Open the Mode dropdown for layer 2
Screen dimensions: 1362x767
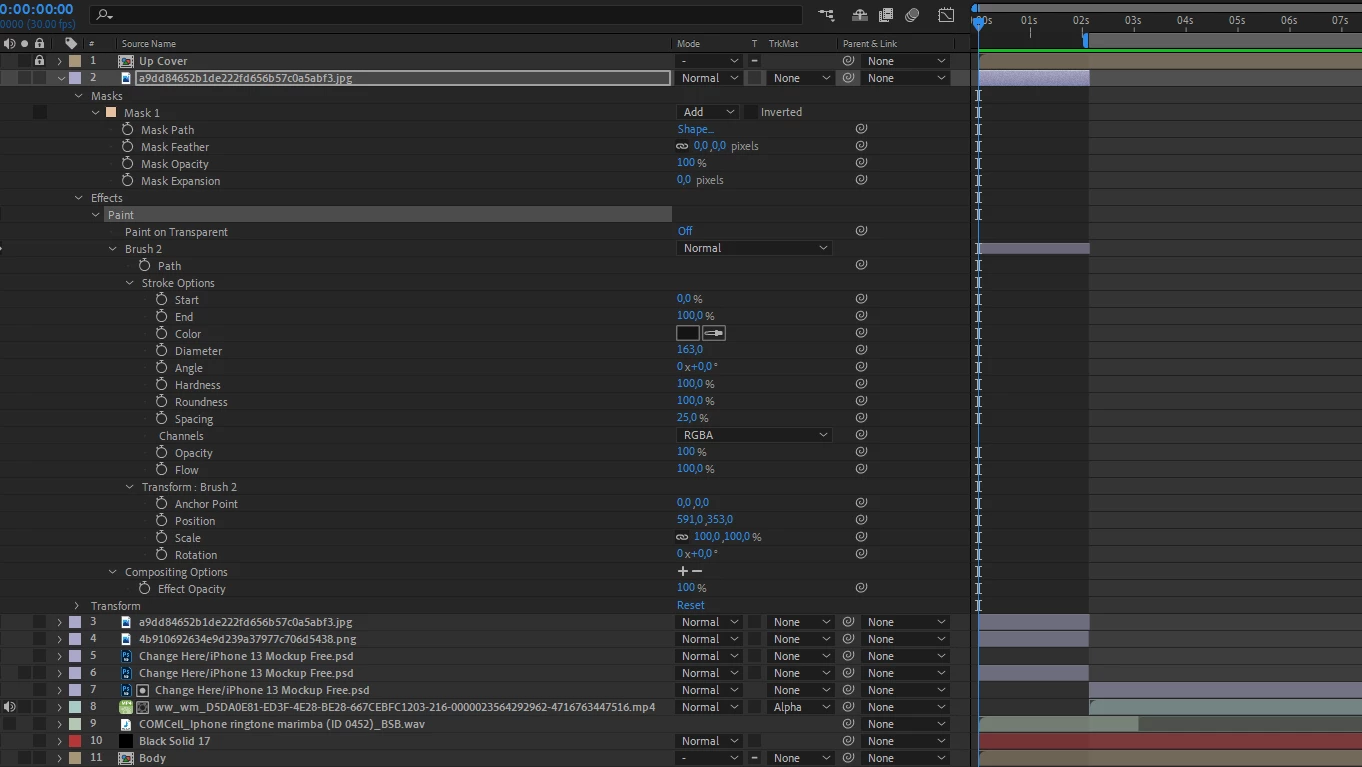(x=709, y=78)
